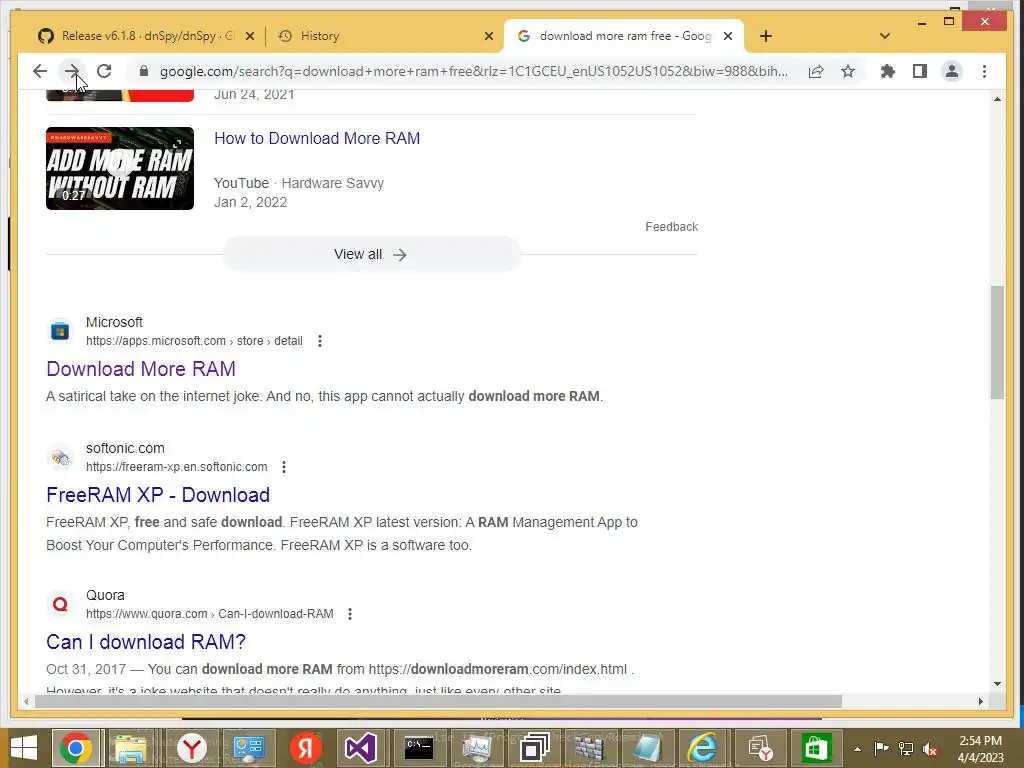Open a new tab with plus
The image size is (1024, 768).
(x=766, y=36)
